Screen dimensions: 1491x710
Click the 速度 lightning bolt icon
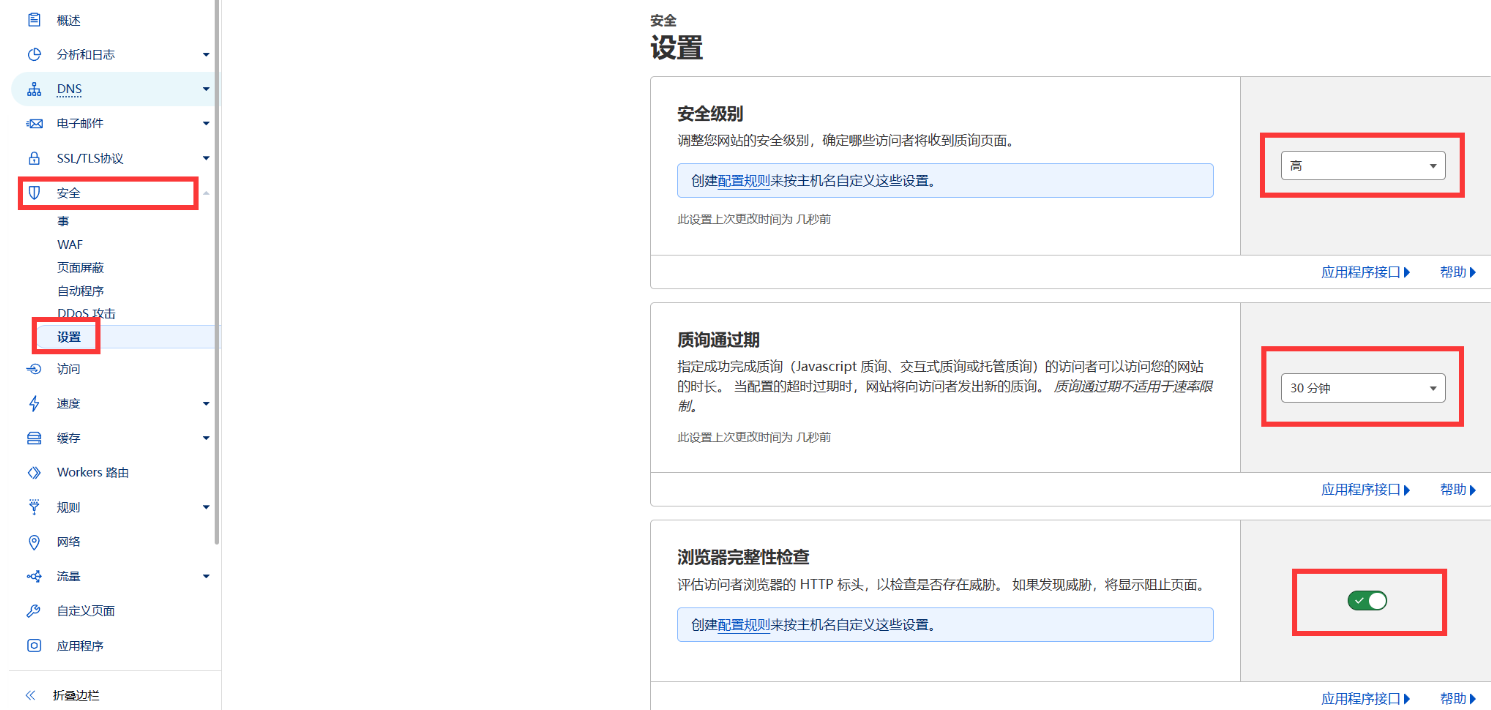pyautogui.click(x=34, y=404)
